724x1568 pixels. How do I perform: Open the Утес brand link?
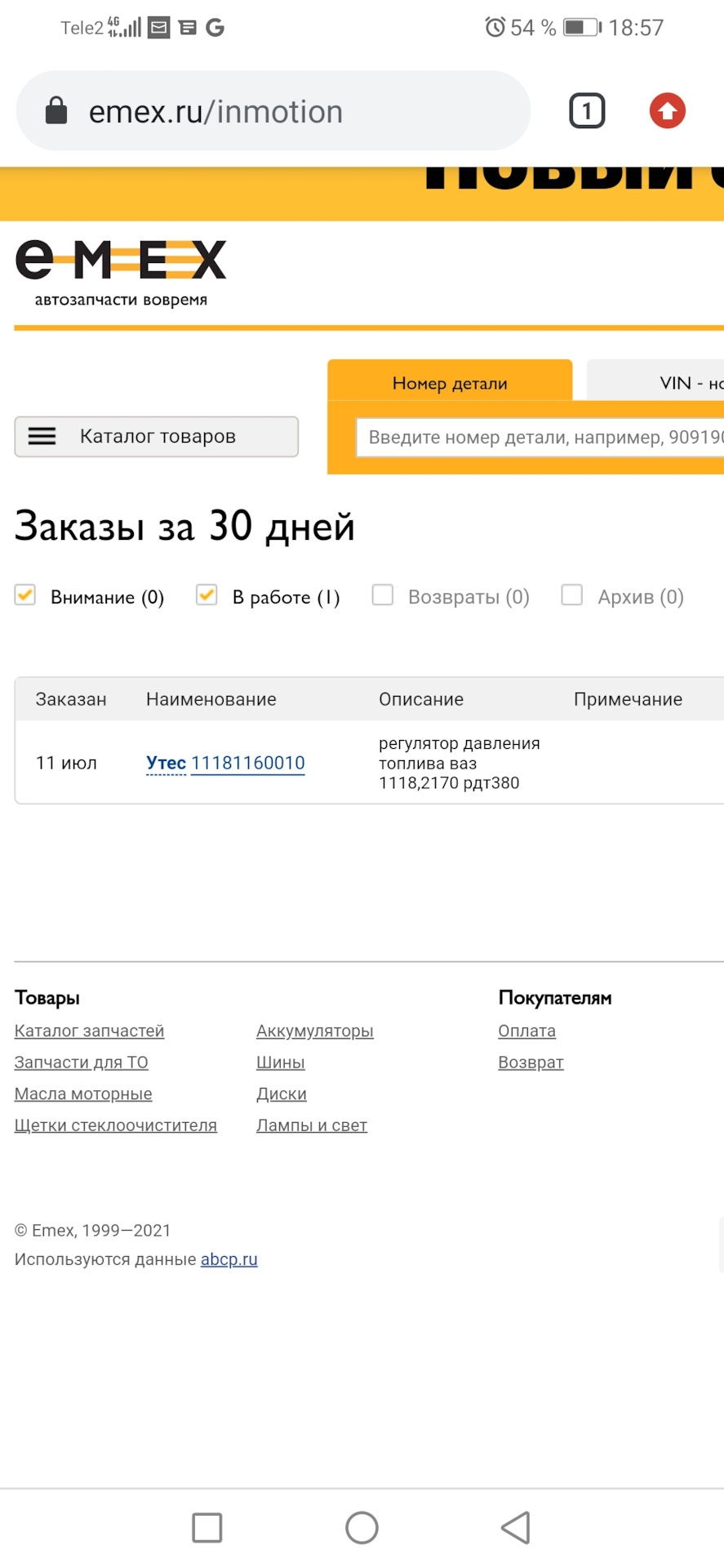(166, 763)
